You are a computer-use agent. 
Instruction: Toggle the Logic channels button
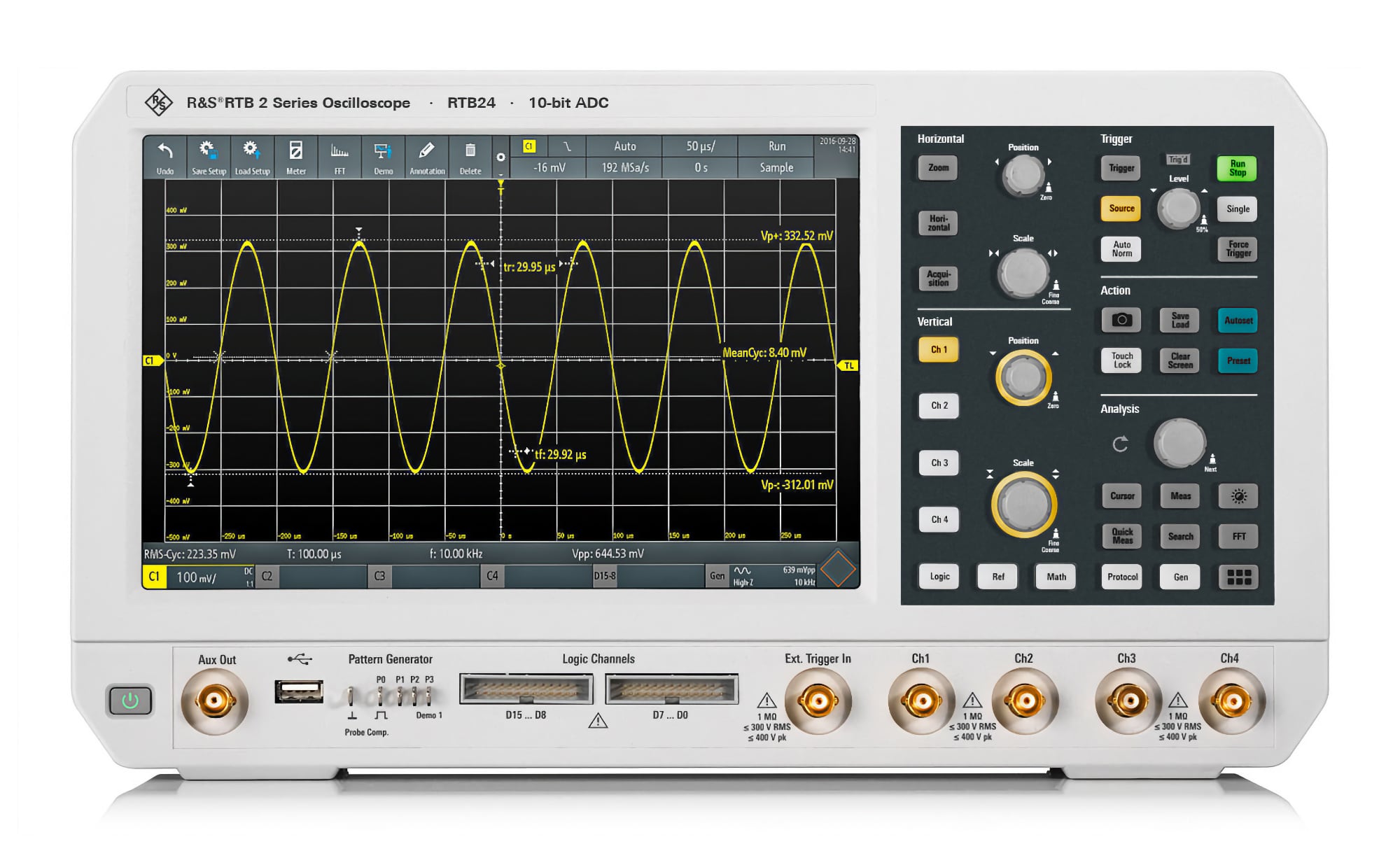point(939,577)
